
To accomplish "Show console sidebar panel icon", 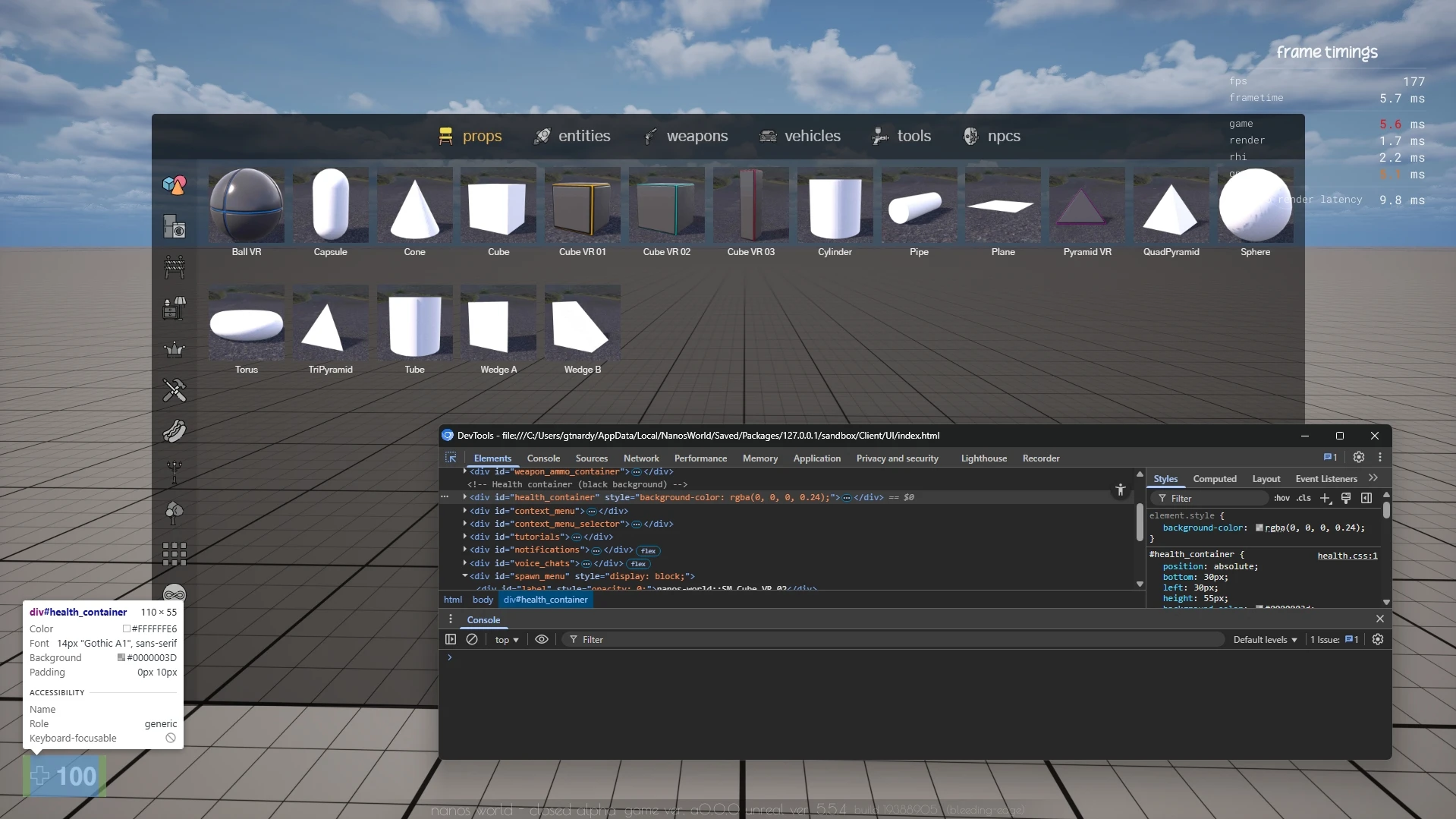I will click(x=451, y=639).
